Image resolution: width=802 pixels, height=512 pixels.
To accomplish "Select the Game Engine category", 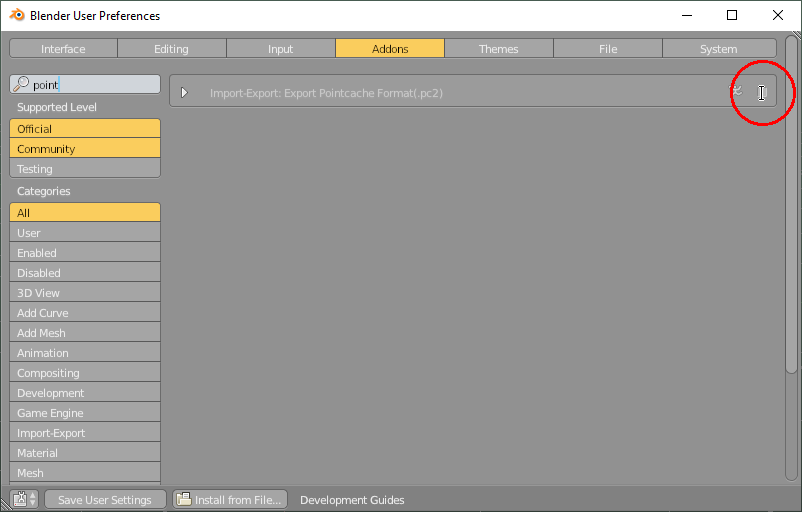I will tap(85, 412).
